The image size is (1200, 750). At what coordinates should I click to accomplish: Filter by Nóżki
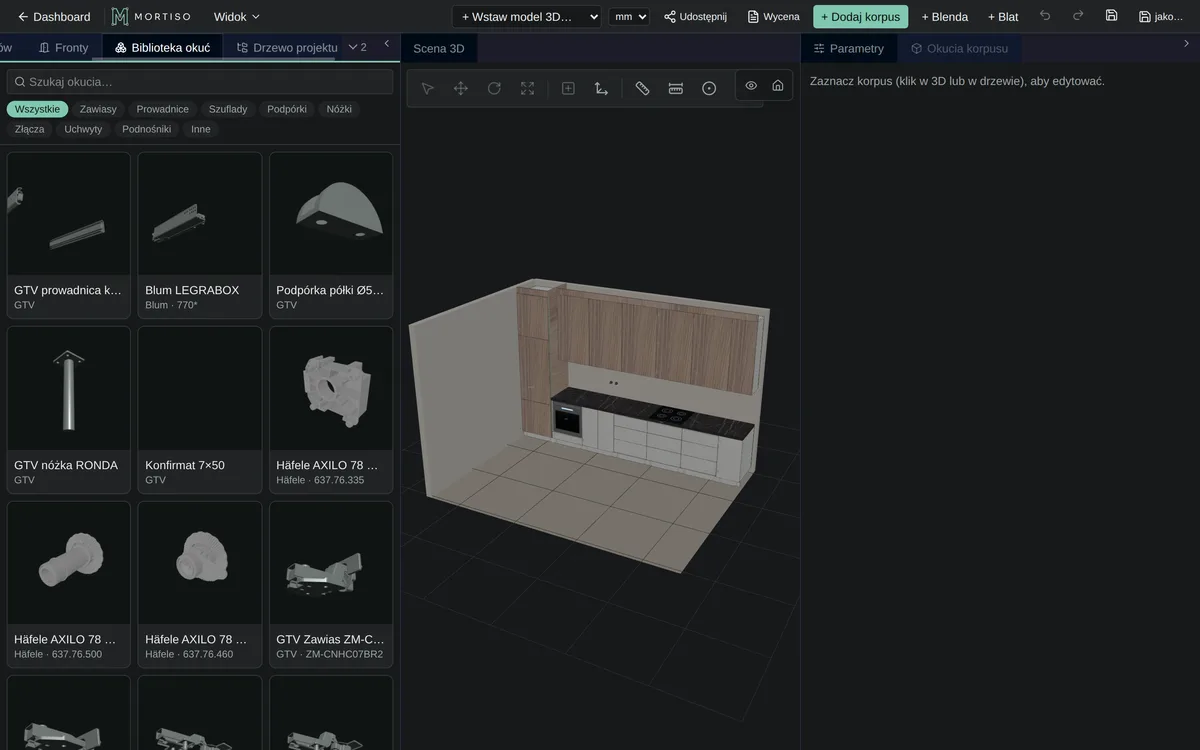[x=339, y=109]
